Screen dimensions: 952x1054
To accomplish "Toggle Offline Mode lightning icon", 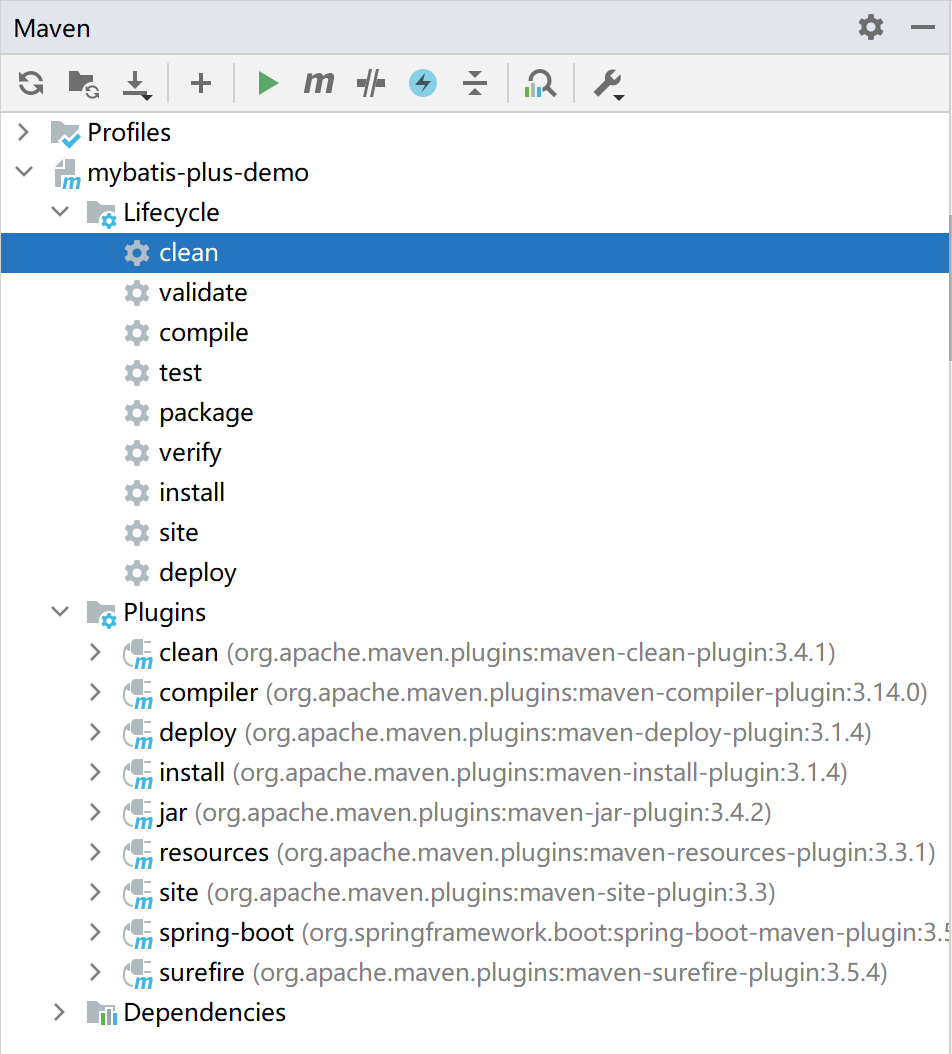I will [423, 83].
